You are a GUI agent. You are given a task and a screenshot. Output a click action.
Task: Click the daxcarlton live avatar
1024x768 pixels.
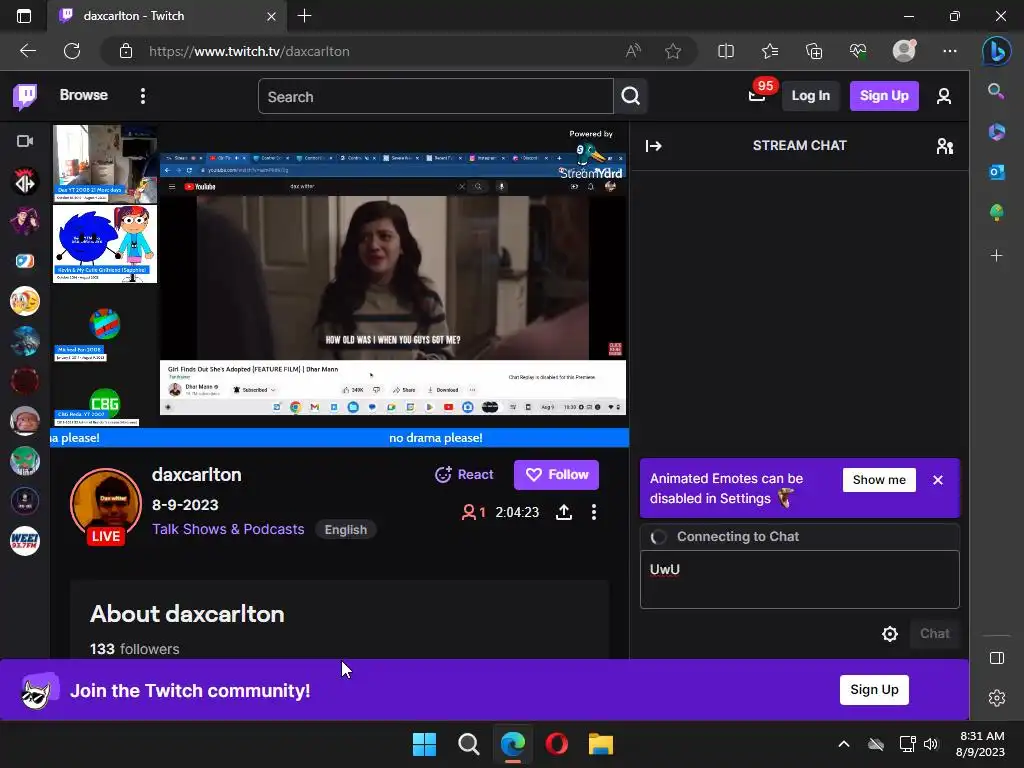106,504
